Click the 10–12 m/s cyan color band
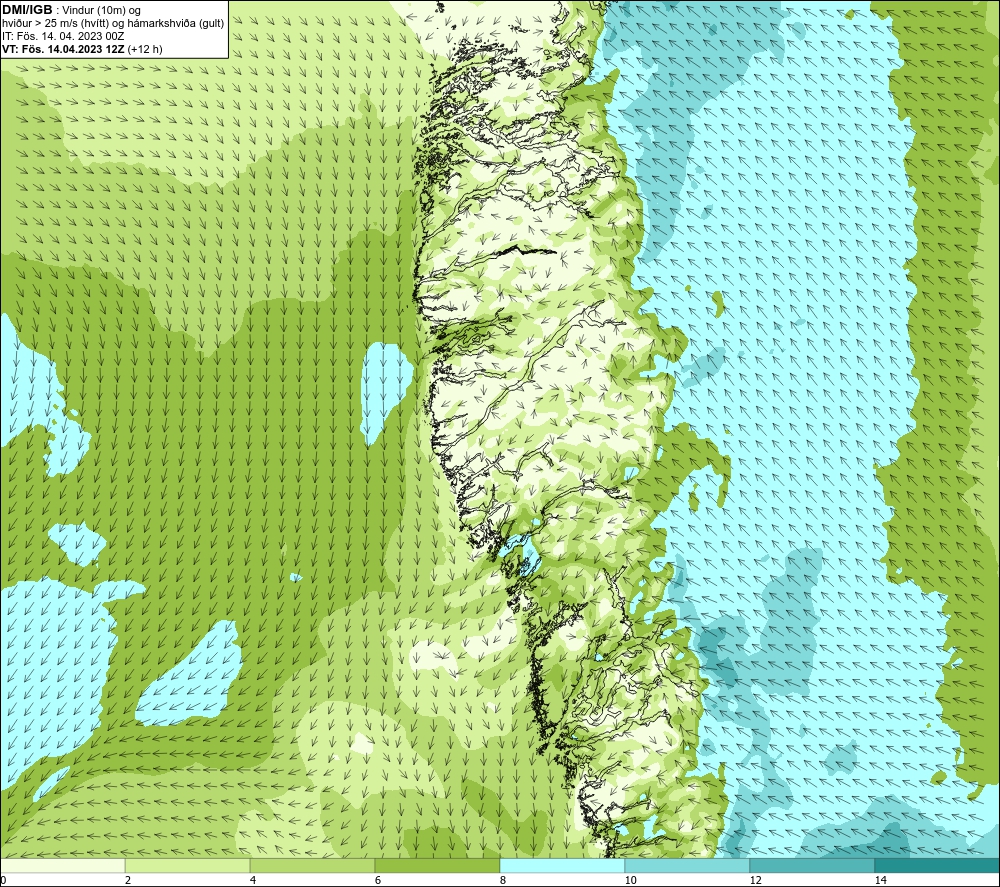 (687, 865)
